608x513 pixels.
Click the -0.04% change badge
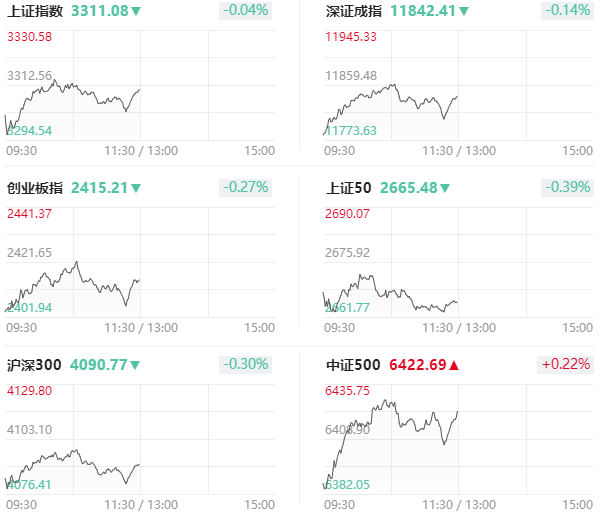[245, 10]
